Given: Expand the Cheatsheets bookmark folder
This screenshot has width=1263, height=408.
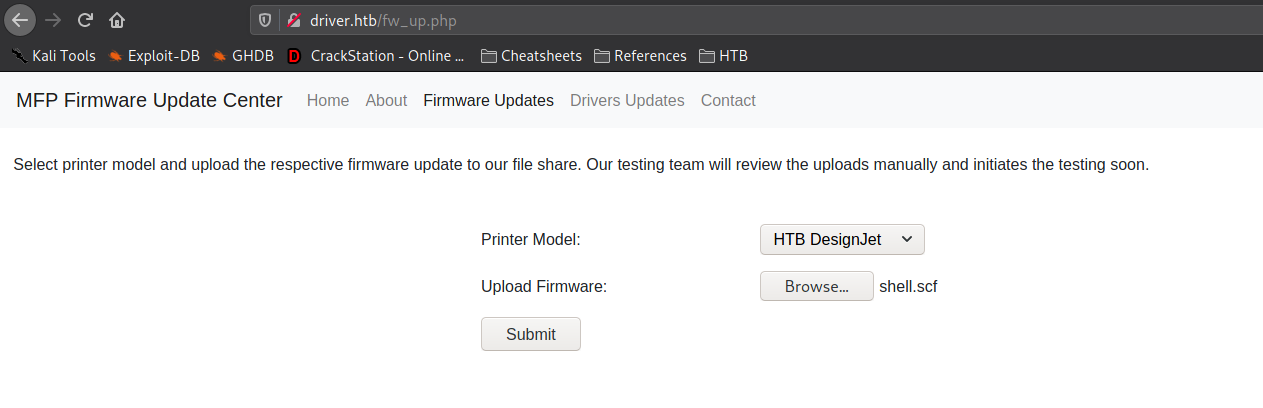Looking at the screenshot, I should coord(531,56).
